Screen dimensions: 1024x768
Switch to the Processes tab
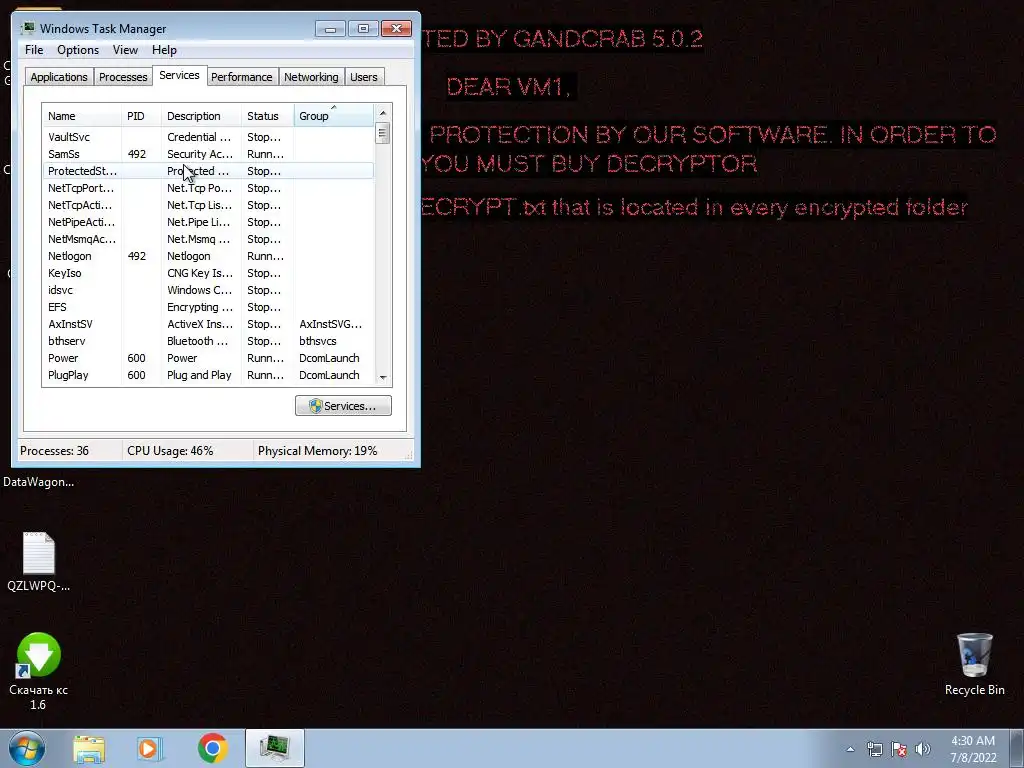[x=123, y=77]
